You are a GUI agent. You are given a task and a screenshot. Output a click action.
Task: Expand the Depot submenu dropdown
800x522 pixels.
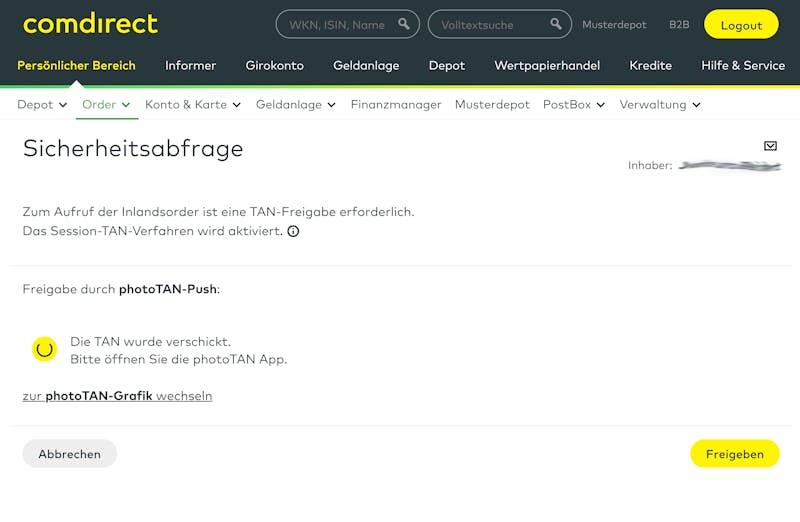point(42,105)
